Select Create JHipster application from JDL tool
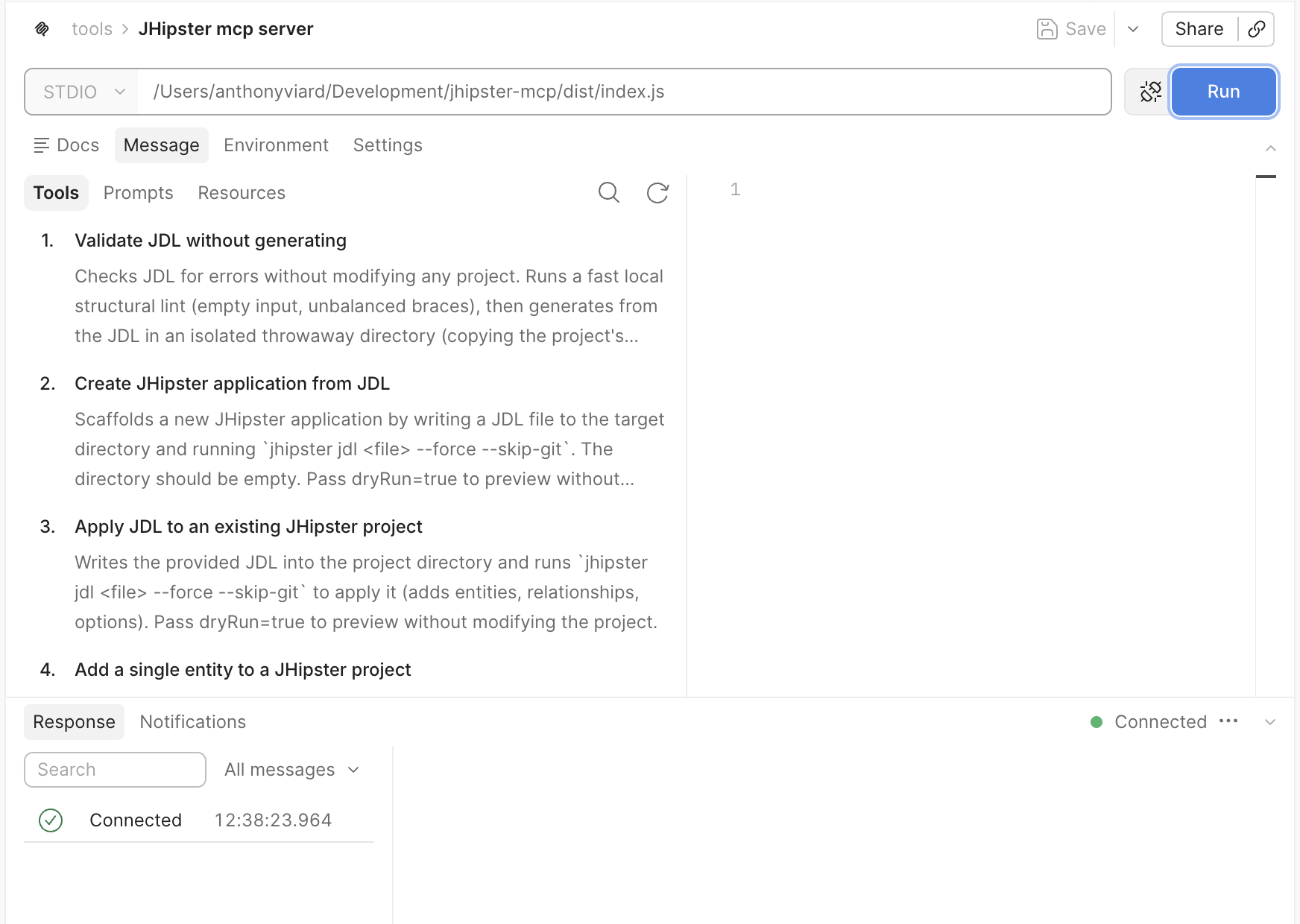This screenshot has height=924, width=1300. (x=232, y=384)
